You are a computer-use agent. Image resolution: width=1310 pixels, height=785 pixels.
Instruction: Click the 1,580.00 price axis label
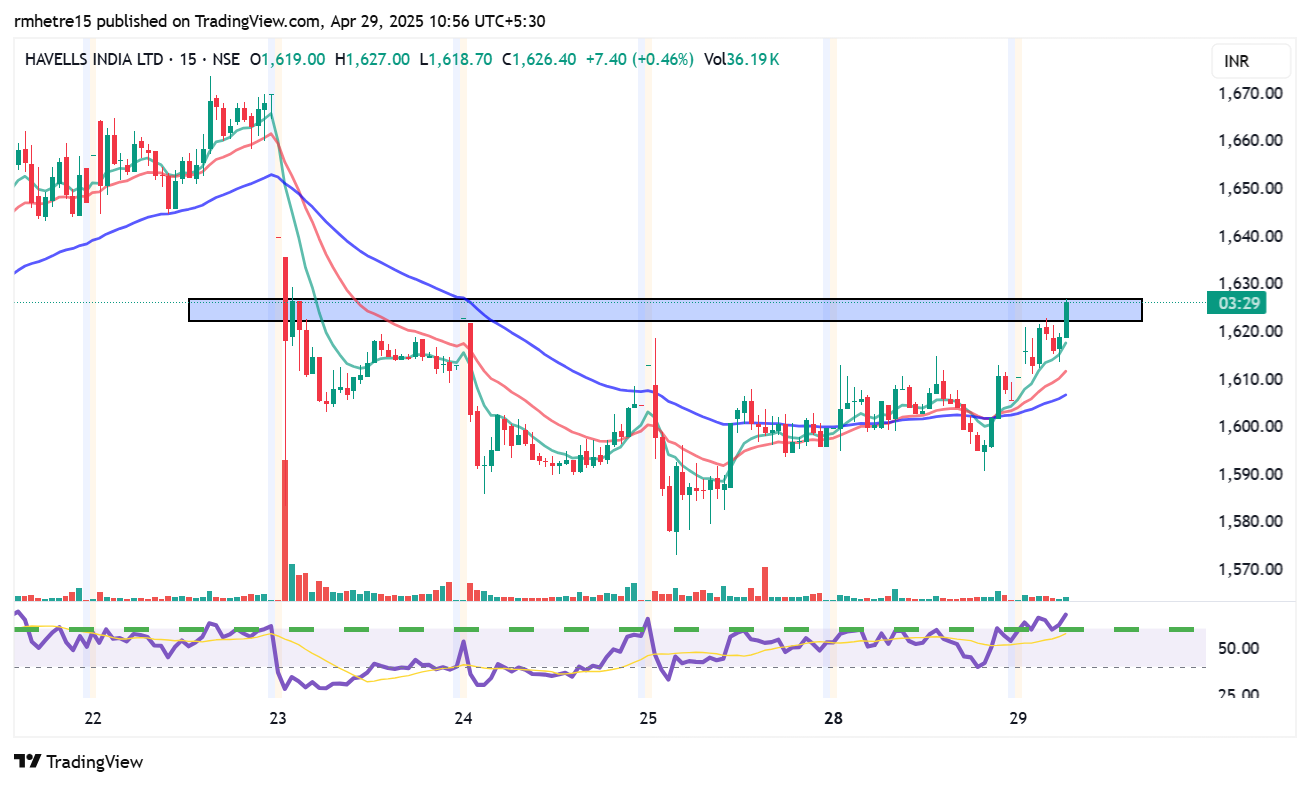[x=1250, y=521]
